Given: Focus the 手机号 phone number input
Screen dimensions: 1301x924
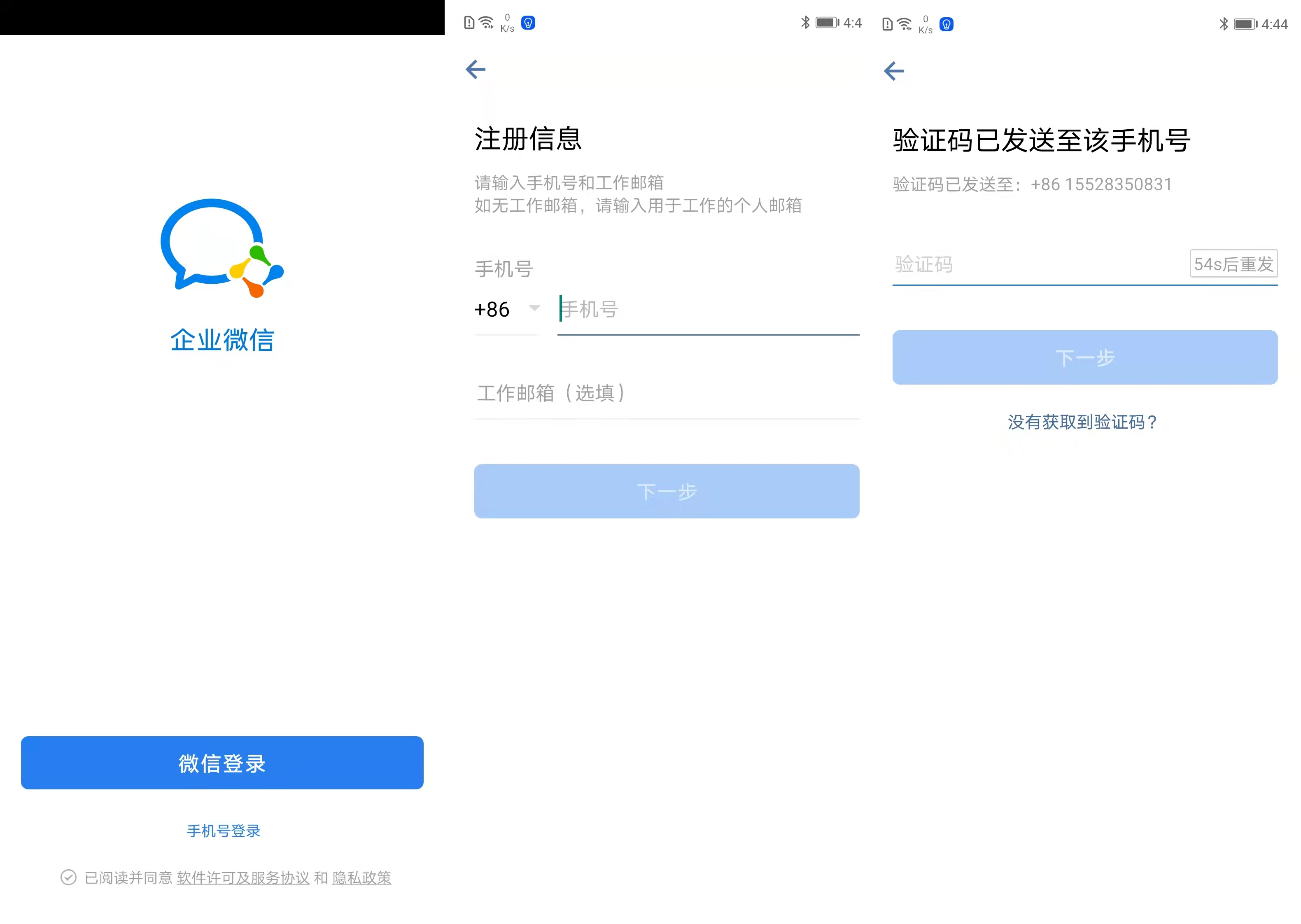Looking at the screenshot, I should (708, 310).
